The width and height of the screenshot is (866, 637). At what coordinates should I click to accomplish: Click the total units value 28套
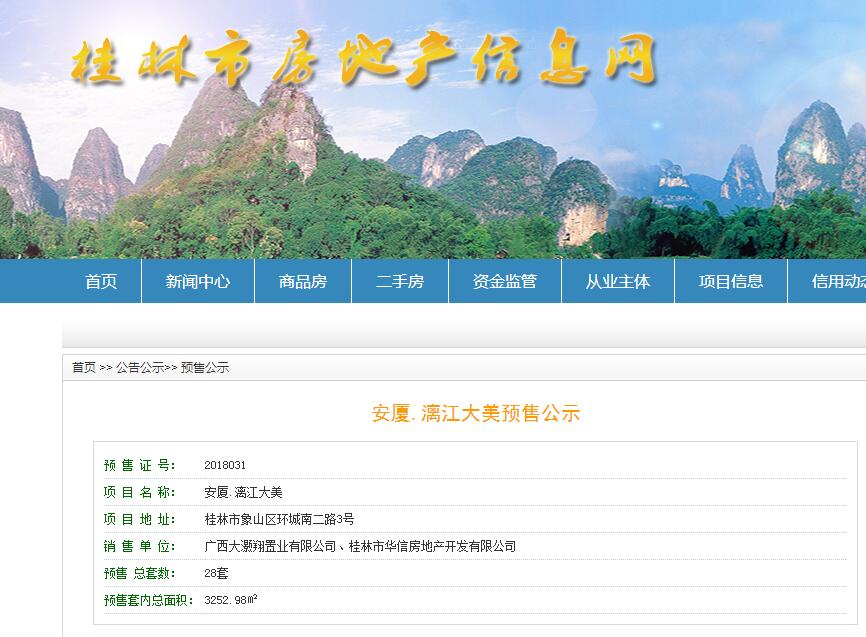pyautogui.click(x=216, y=573)
